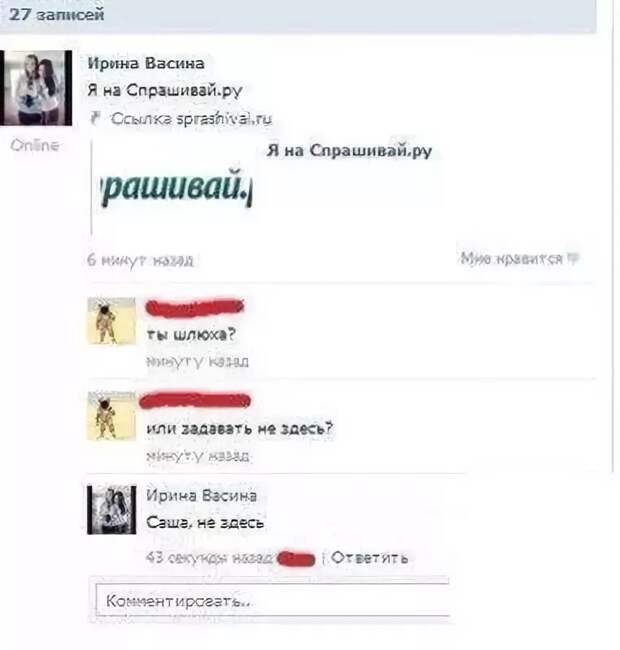
Task: Open the 6 минут назад post timestamp
Action: 140,260
